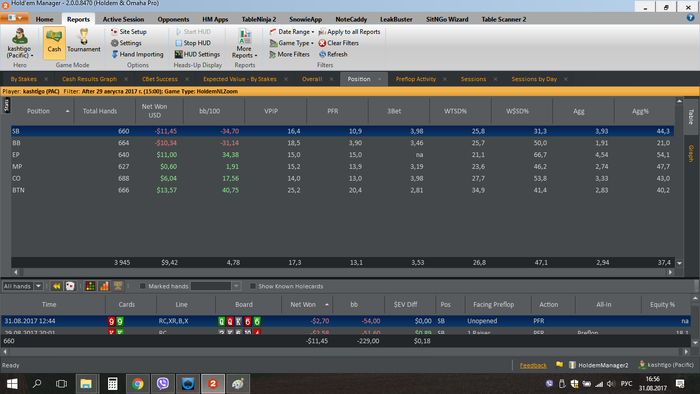Click the trophy icon in hands toolbar
Viewport: 700px width, 394px height.
click(x=118, y=286)
